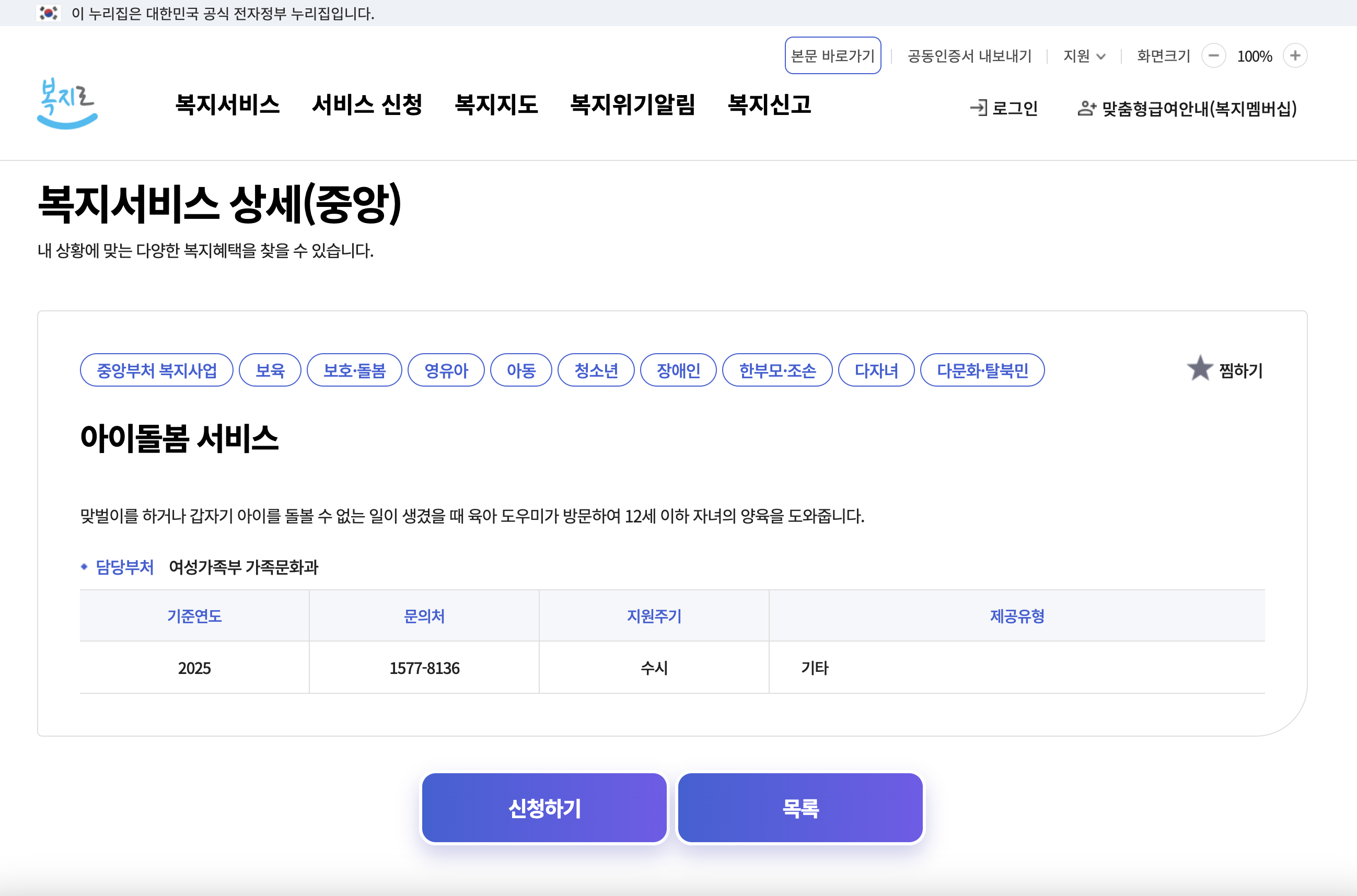Click the Korean flag icon in the top banner

tap(49, 13)
